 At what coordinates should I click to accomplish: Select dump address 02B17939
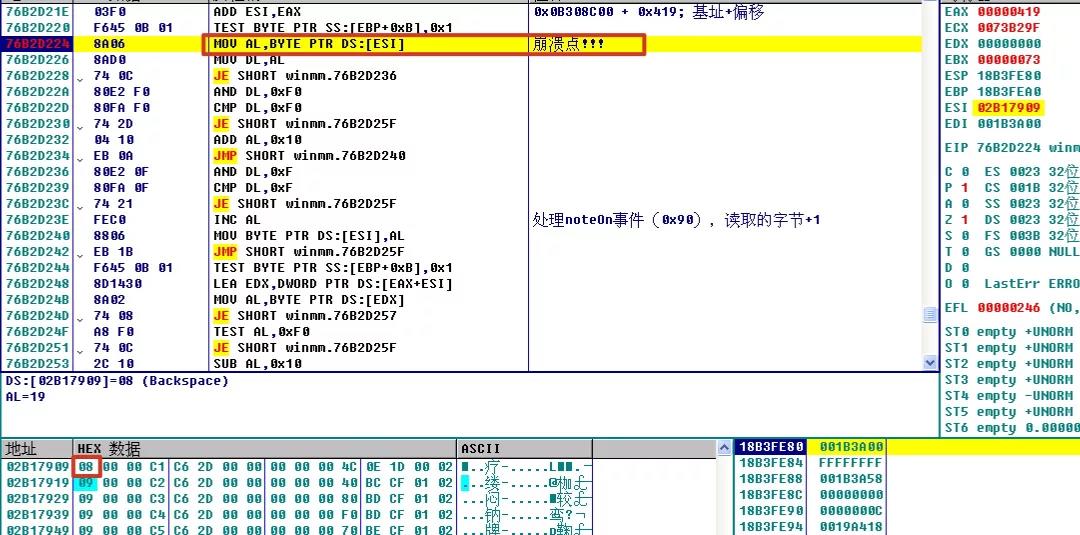[x=37, y=514]
